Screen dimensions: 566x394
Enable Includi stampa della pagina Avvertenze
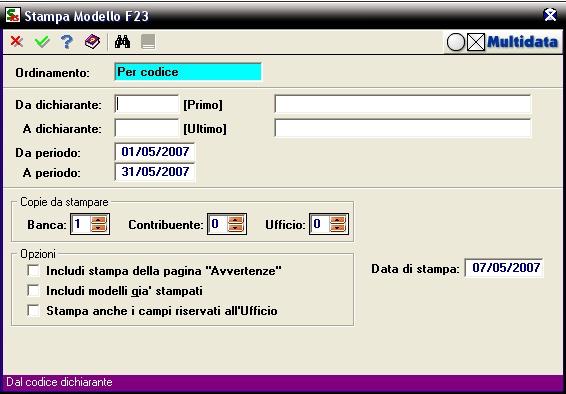pyautogui.click(x=34, y=270)
